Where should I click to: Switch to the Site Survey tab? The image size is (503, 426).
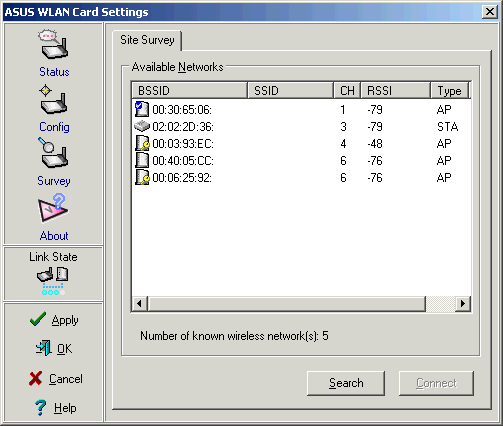point(147,40)
